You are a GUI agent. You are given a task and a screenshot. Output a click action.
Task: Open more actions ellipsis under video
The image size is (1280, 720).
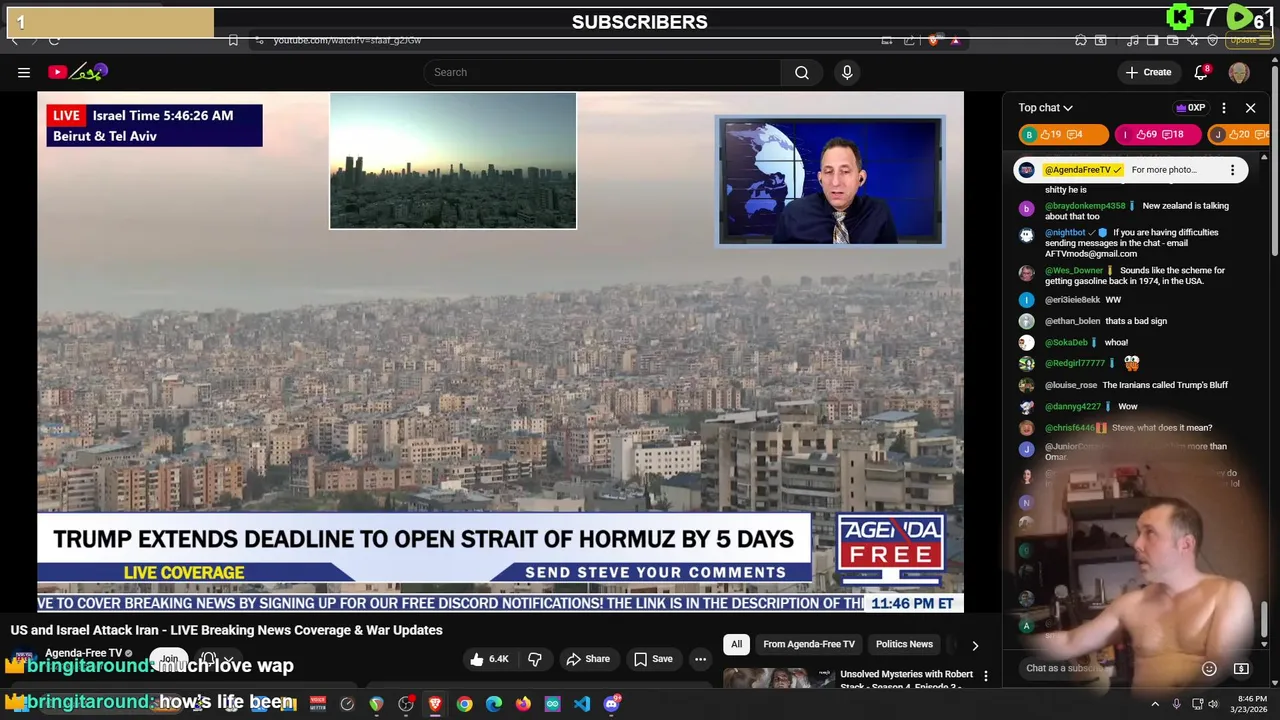(x=700, y=659)
